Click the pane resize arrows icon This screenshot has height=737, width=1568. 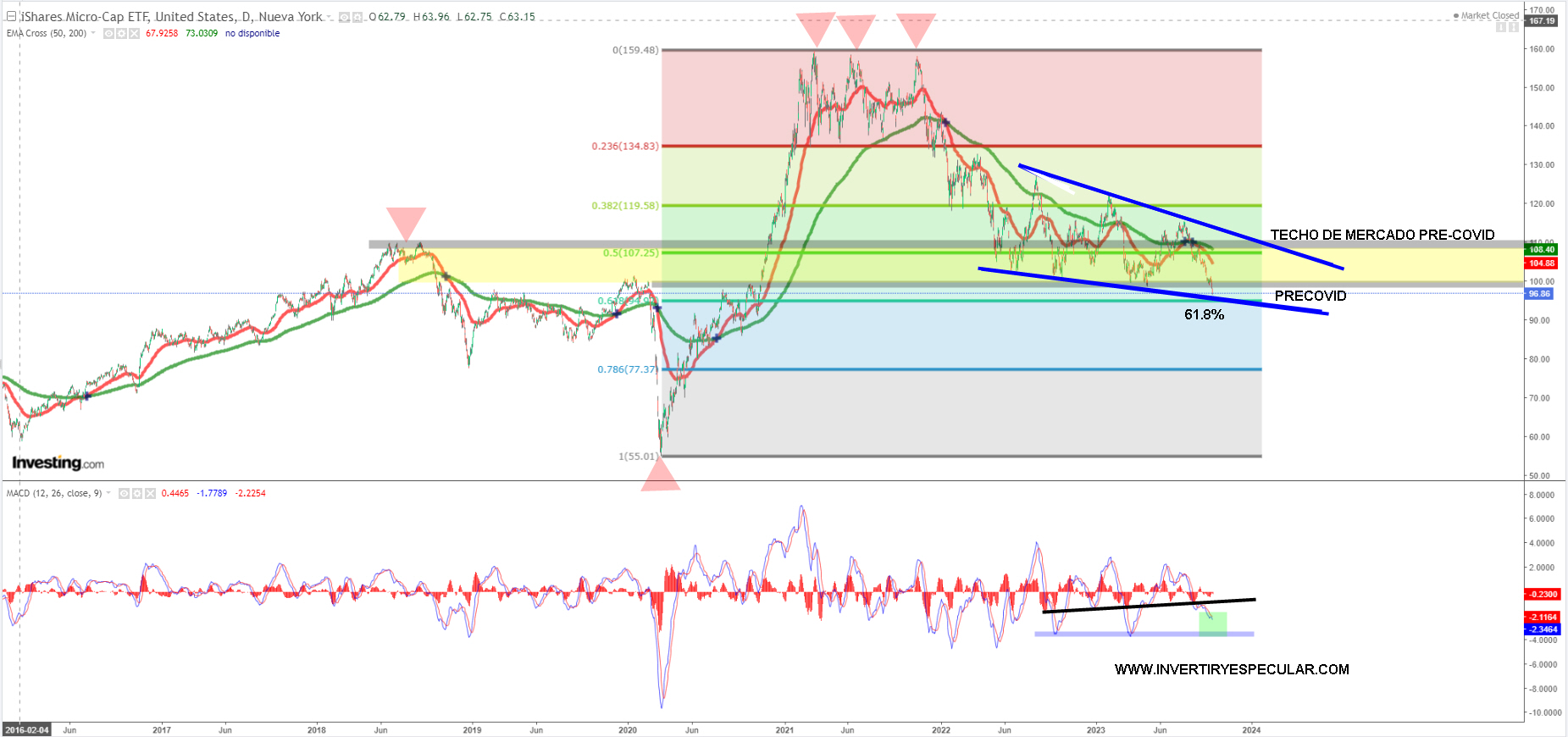coord(1513,27)
